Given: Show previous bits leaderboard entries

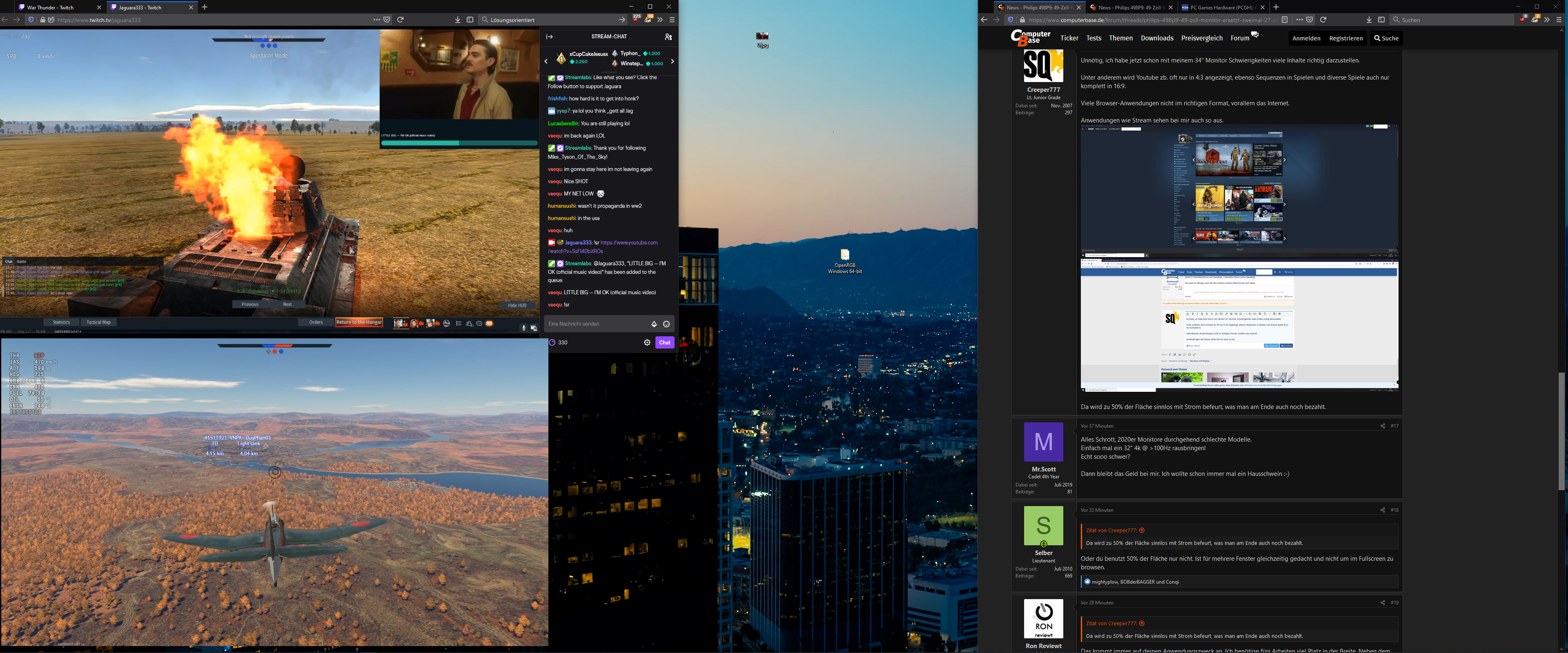Looking at the screenshot, I should pos(546,62).
